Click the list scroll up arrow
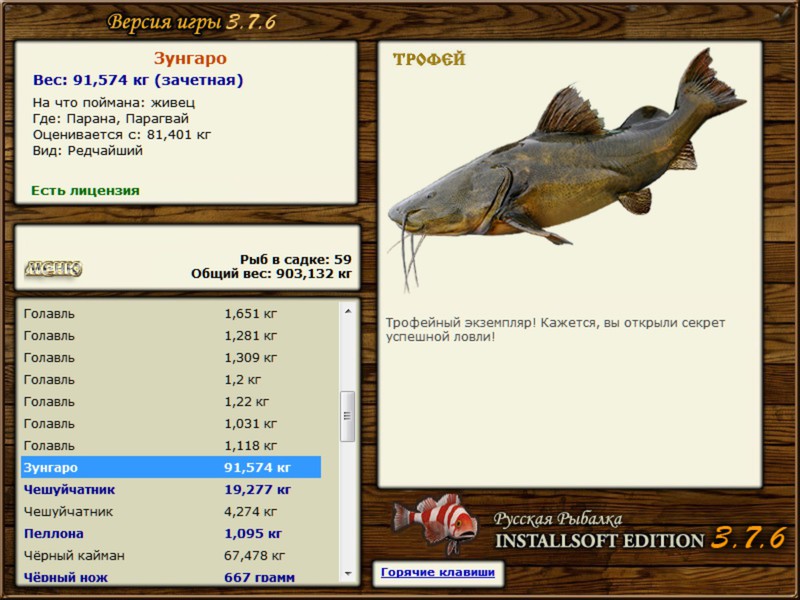 348,311
